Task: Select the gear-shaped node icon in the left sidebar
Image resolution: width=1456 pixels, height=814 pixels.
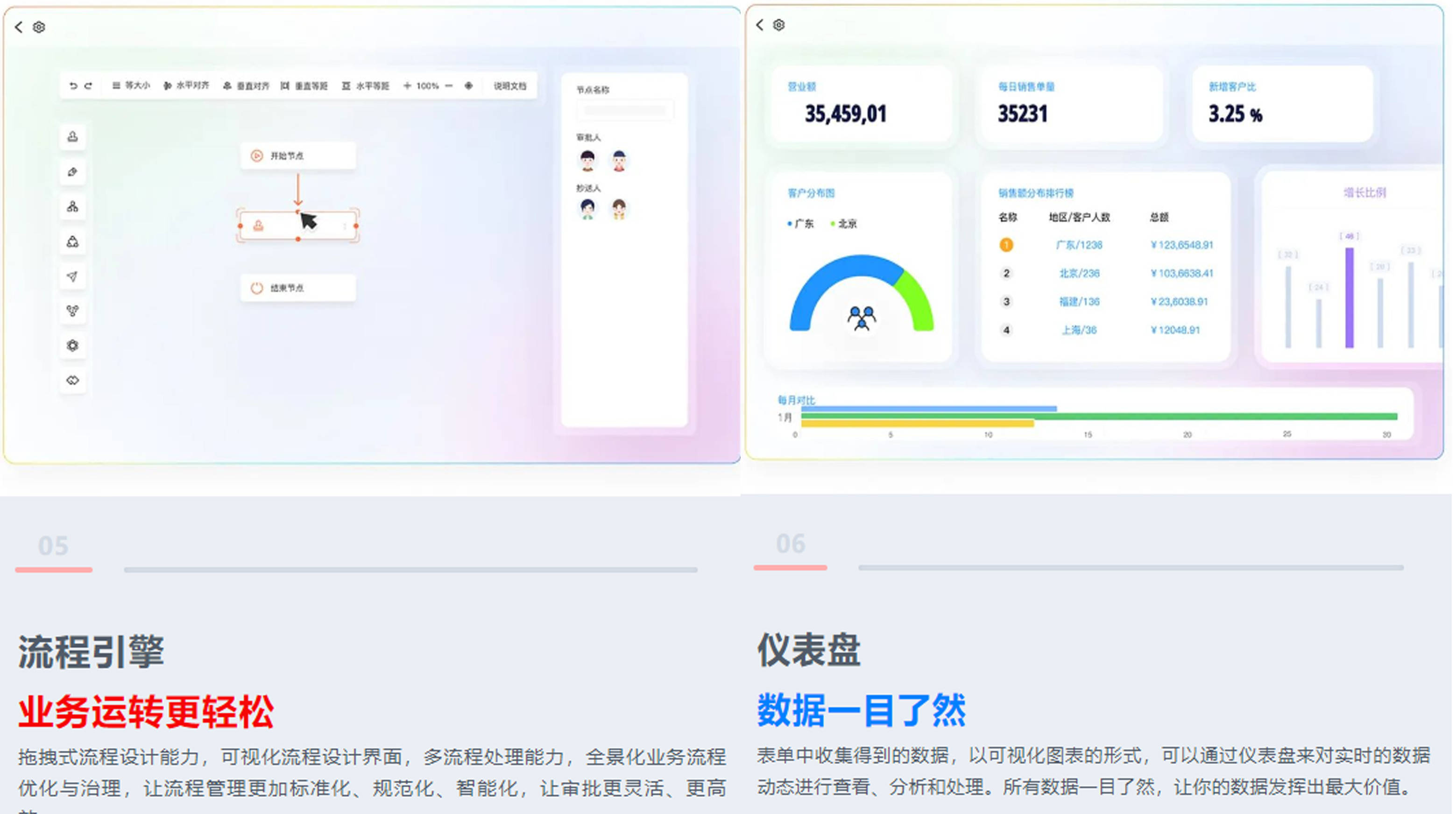Action: 72,346
